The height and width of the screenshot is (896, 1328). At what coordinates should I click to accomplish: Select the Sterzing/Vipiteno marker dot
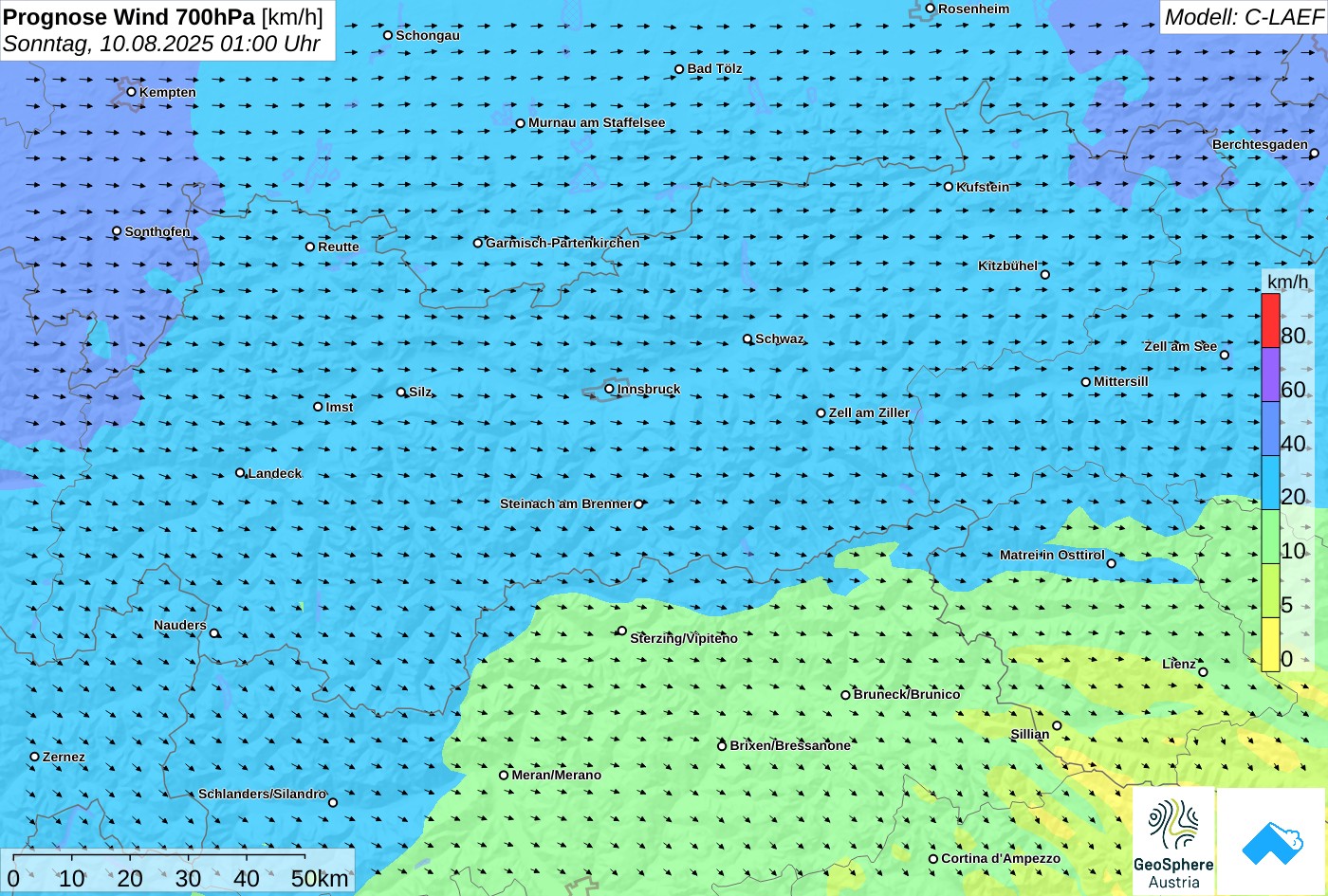coord(622,631)
